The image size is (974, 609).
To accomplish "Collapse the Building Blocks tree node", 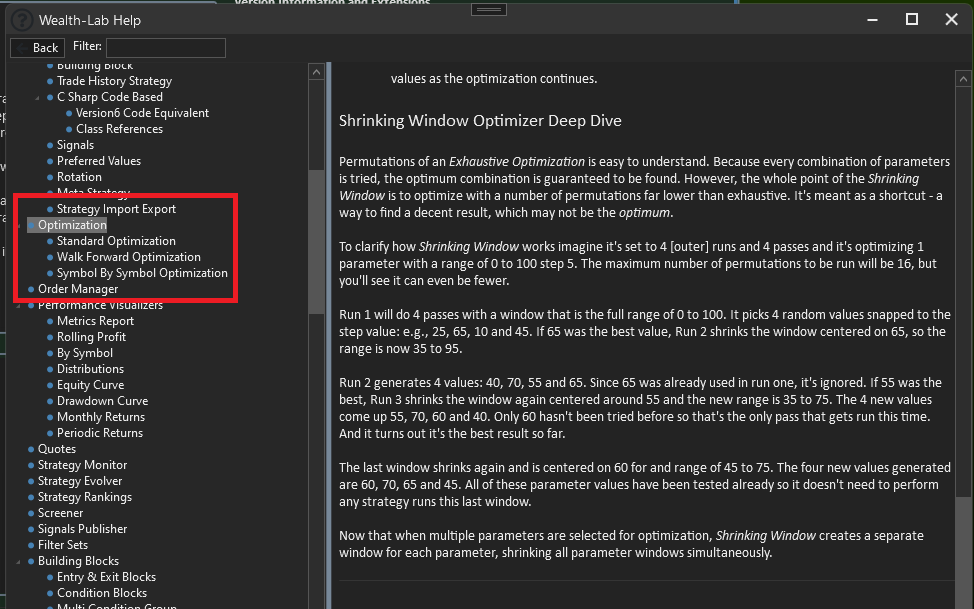I will [x=18, y=562].
